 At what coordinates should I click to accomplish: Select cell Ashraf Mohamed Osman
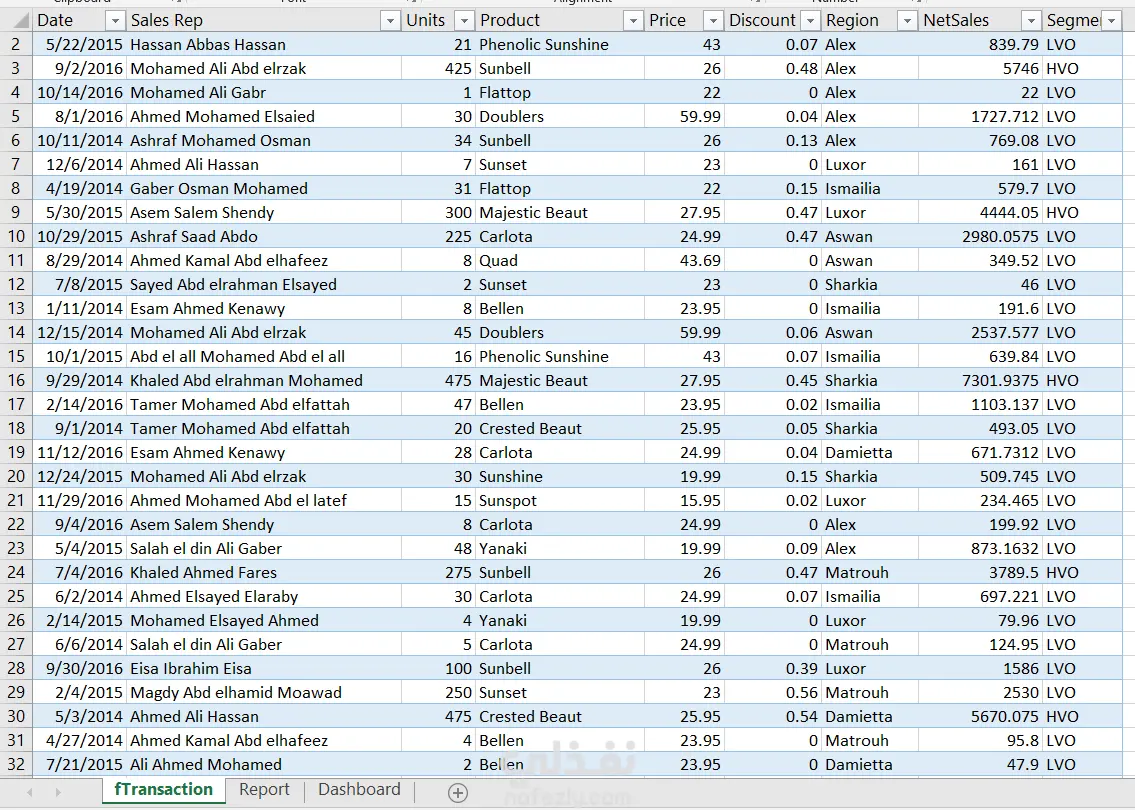pos(264,140)
